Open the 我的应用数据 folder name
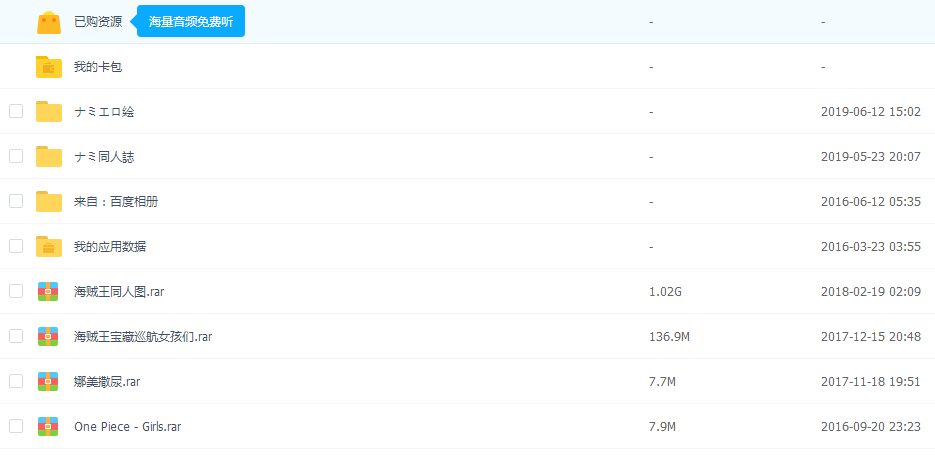The height and width of the screenshot is (458, 935). pos(110,246)
